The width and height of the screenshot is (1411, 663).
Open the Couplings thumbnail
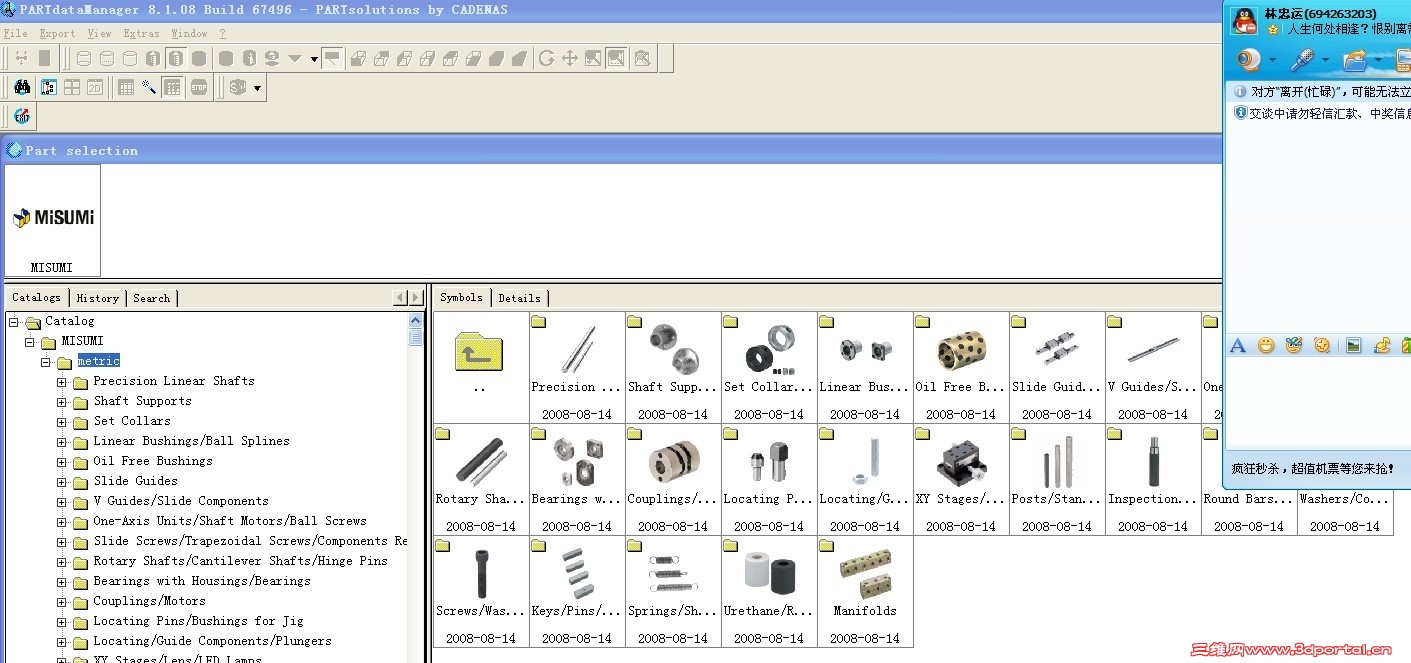673,479
